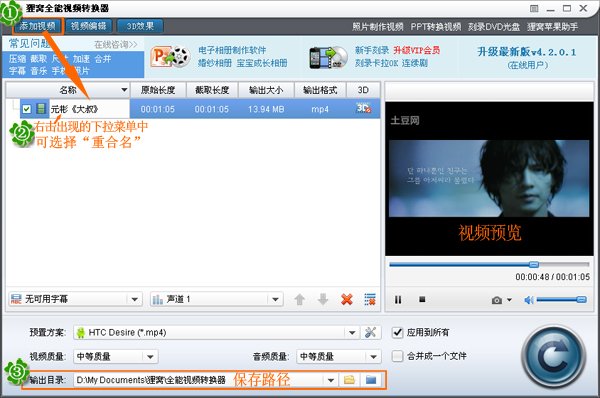Image resolution: width=600 pixels, height=398 pixels.
Task: Click the title bar menu icon
Action: 534,8
